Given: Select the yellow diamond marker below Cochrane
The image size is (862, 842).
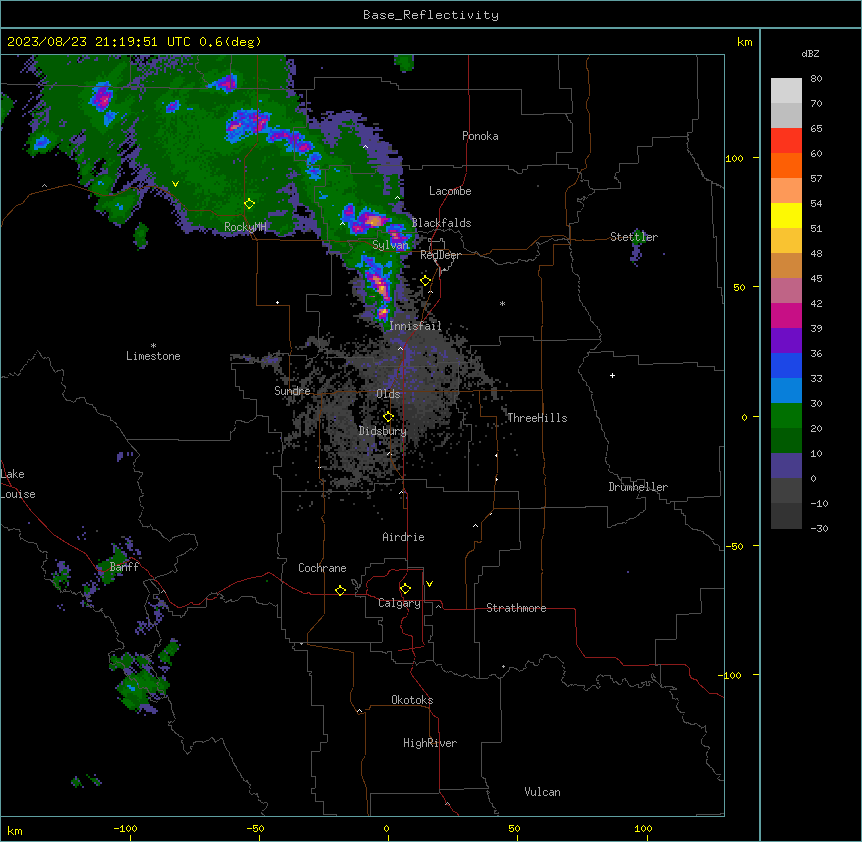Looking at the screenshot, I should 340,590.
